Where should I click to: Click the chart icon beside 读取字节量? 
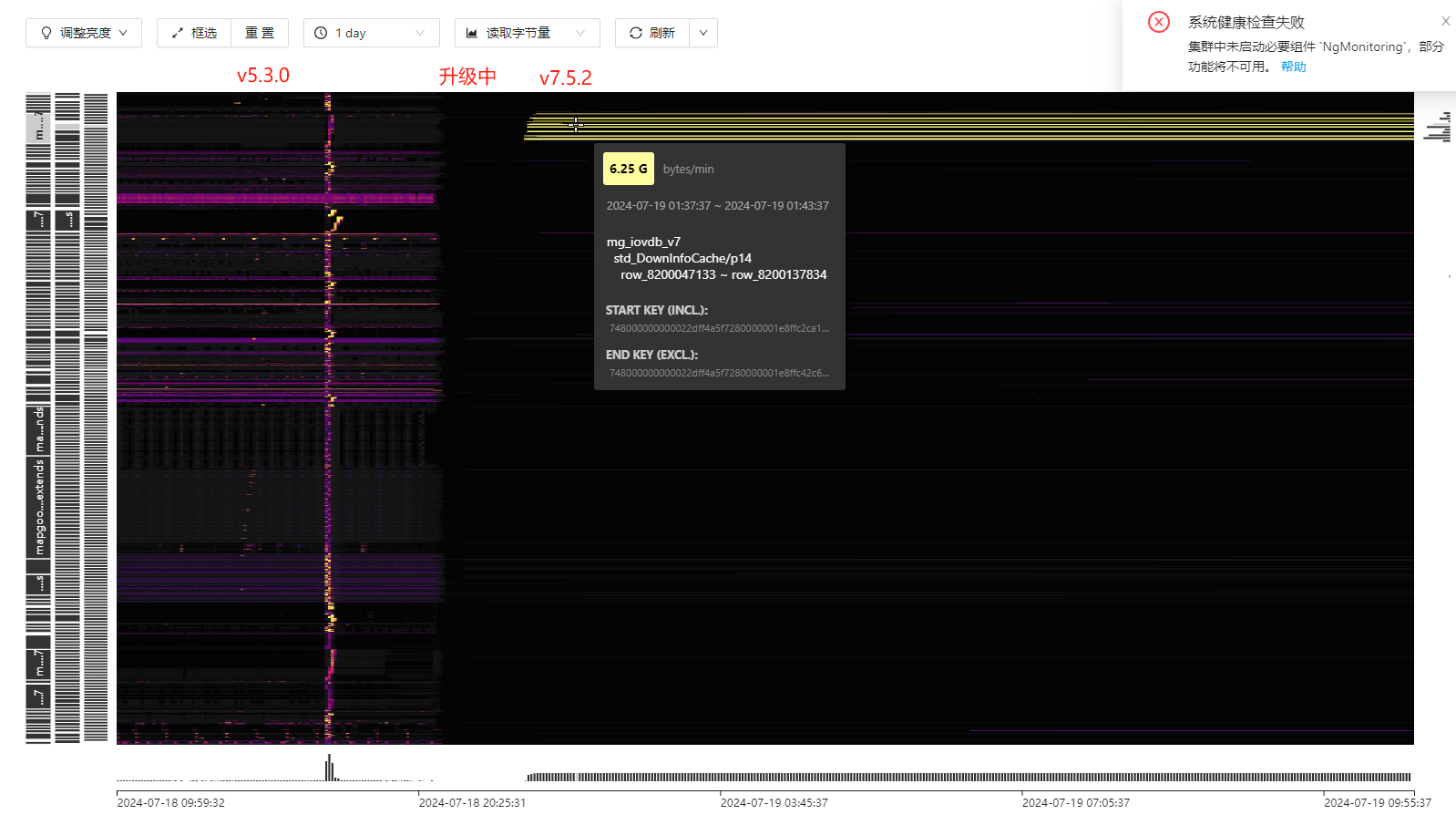click(x=472, y=33)
